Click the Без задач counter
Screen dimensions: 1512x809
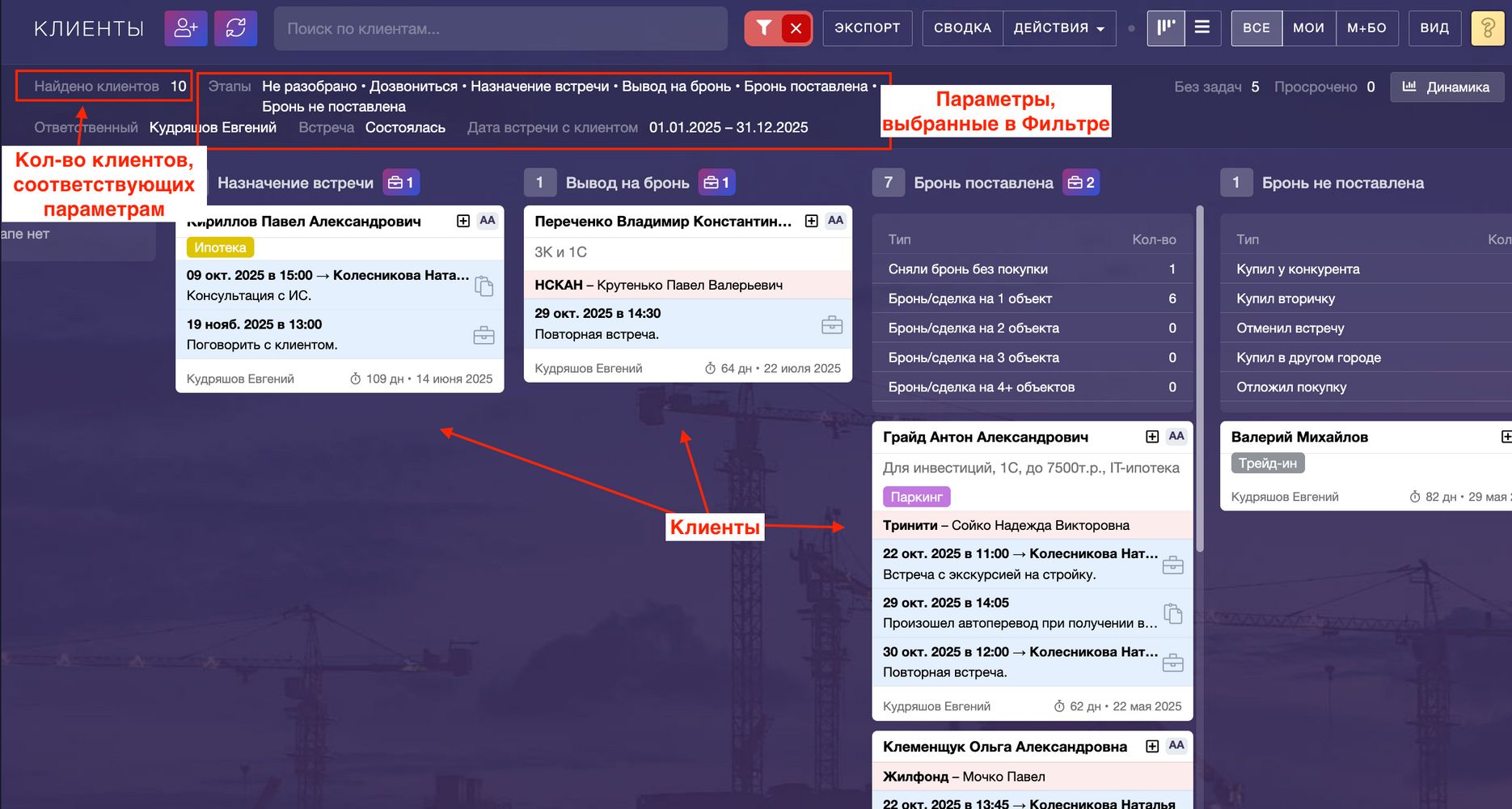(1217, 87)
